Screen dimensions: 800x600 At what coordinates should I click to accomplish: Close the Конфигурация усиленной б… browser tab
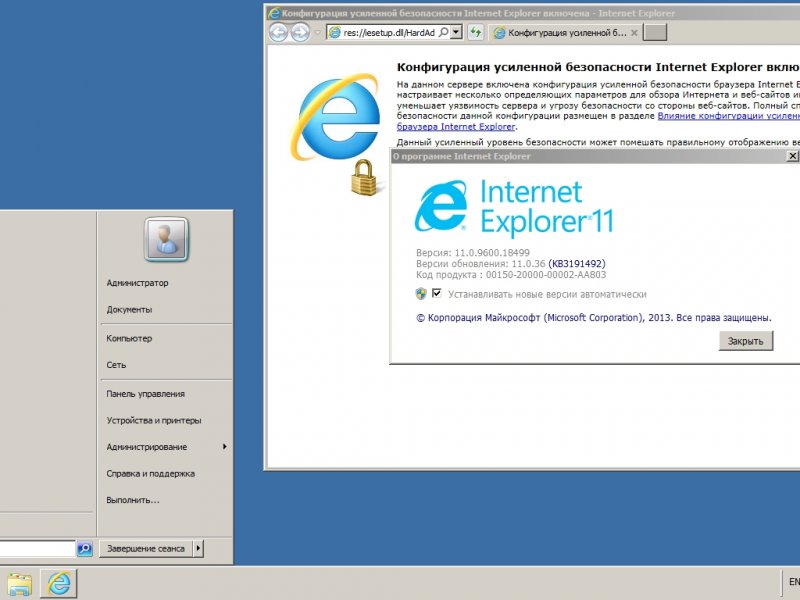coord(634,33)
